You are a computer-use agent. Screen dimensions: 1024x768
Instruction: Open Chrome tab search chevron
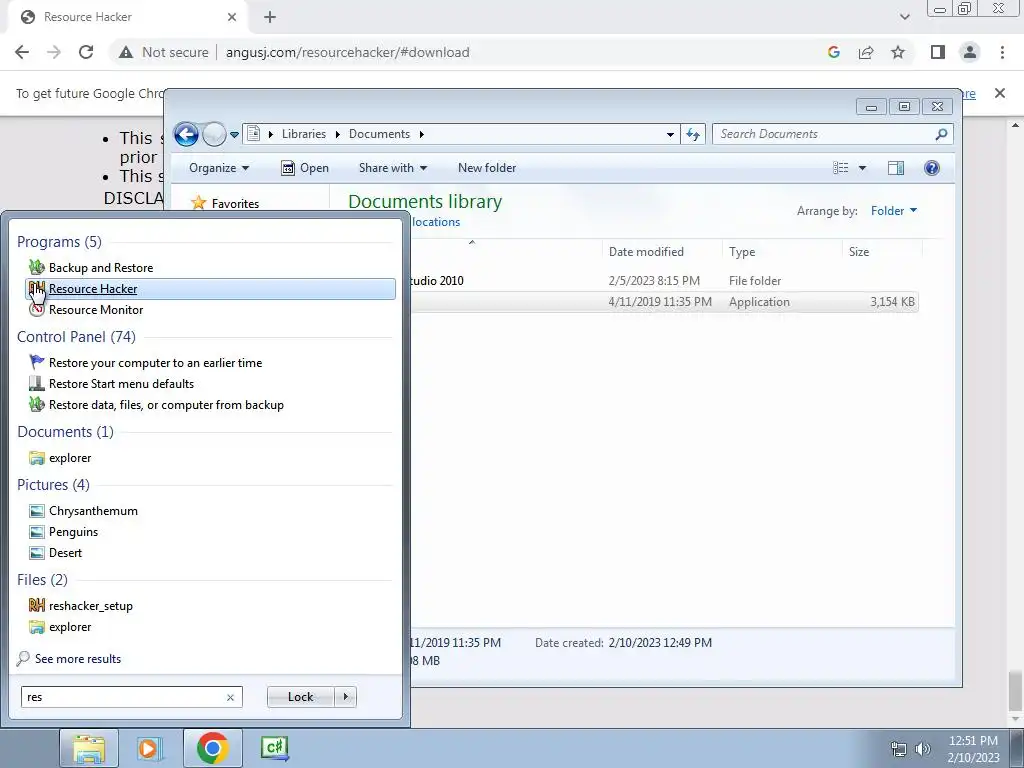(904, 17)
